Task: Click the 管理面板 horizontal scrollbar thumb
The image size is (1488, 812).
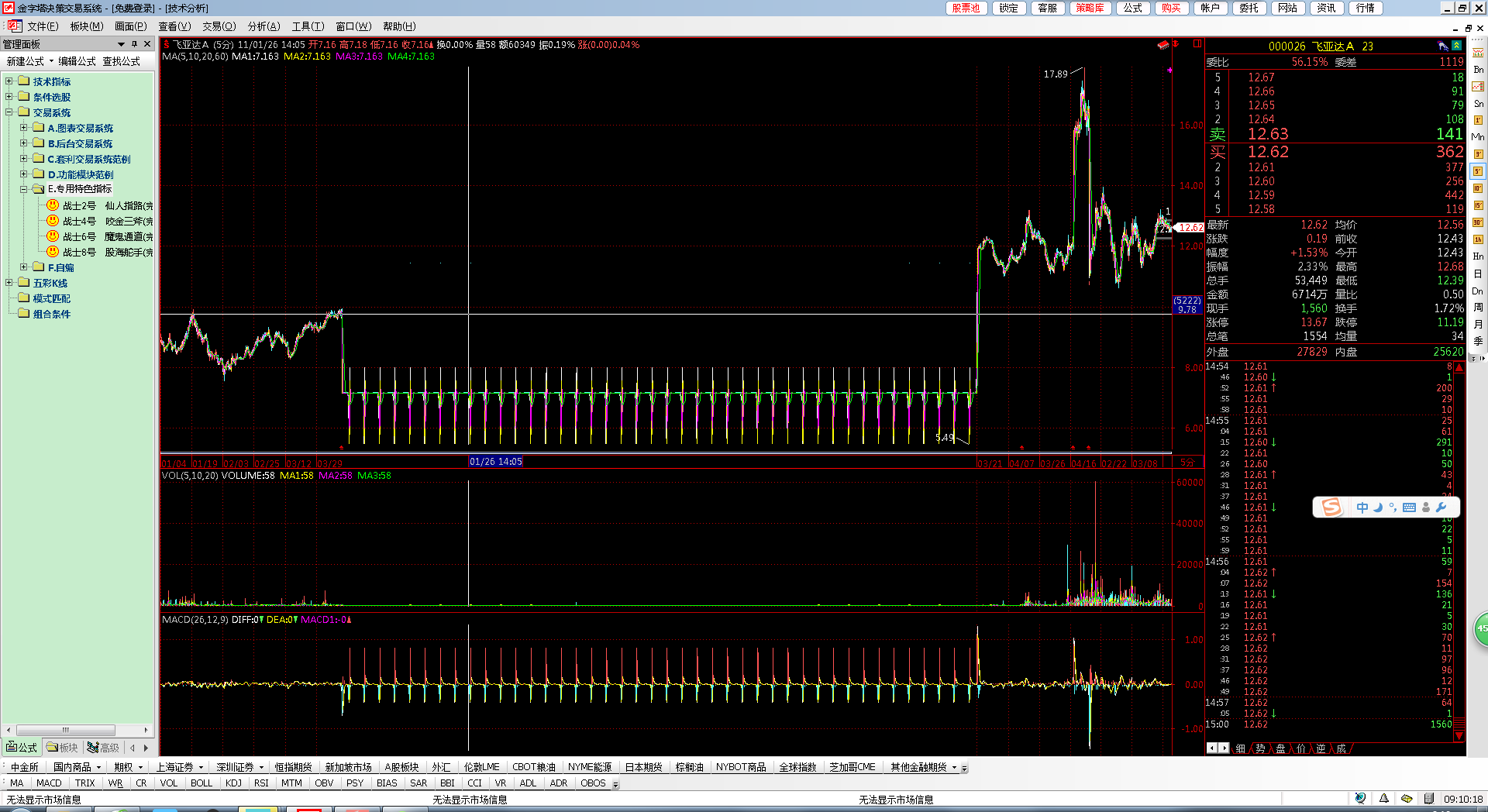Action: point(66,730)
